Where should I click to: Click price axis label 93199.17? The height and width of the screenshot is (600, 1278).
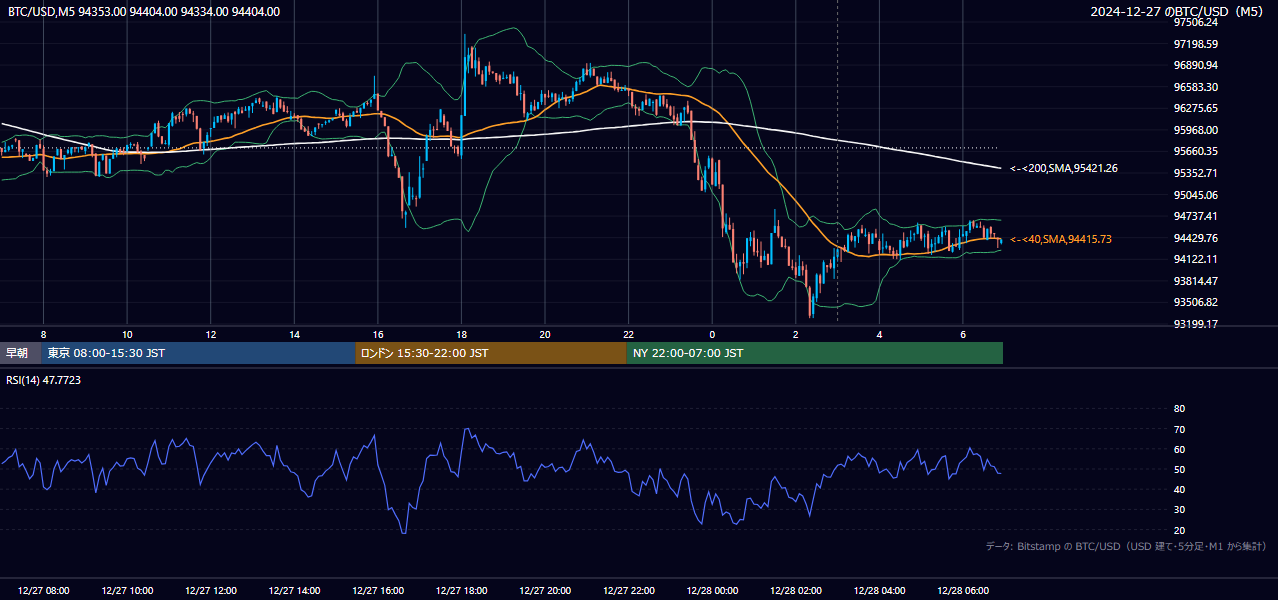tap(1196, 324)
